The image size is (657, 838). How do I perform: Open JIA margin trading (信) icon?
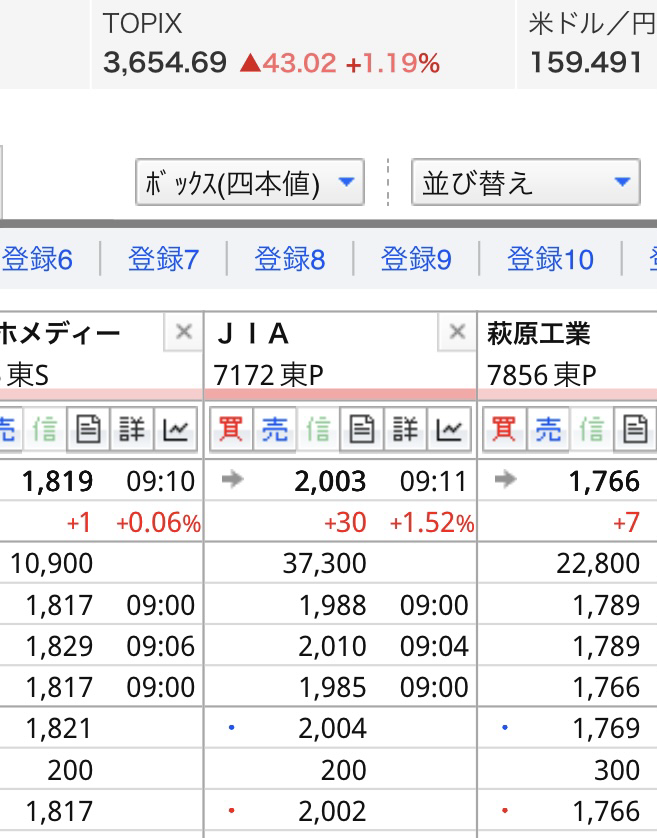coord(318,429)
